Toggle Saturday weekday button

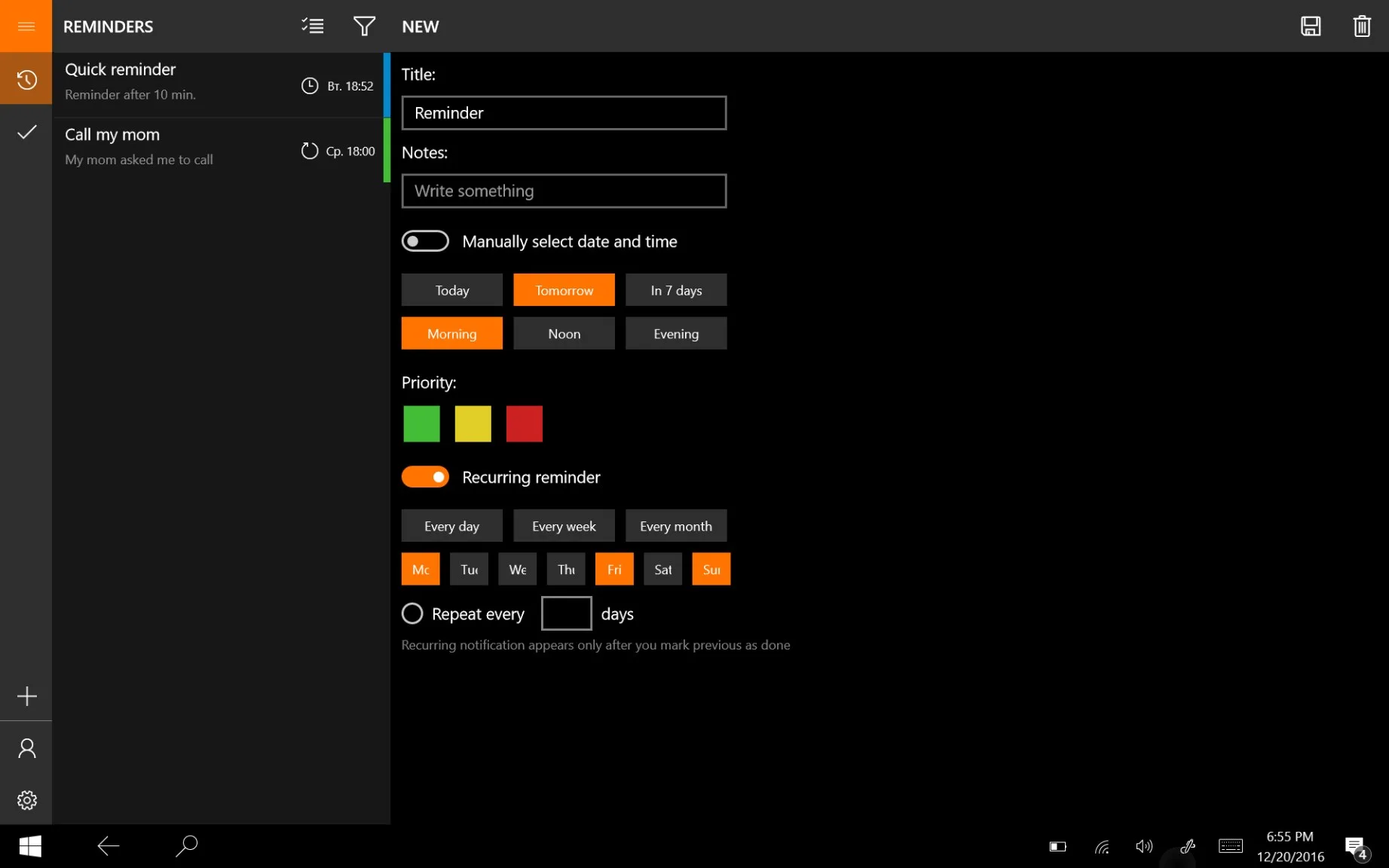point(663,570)
